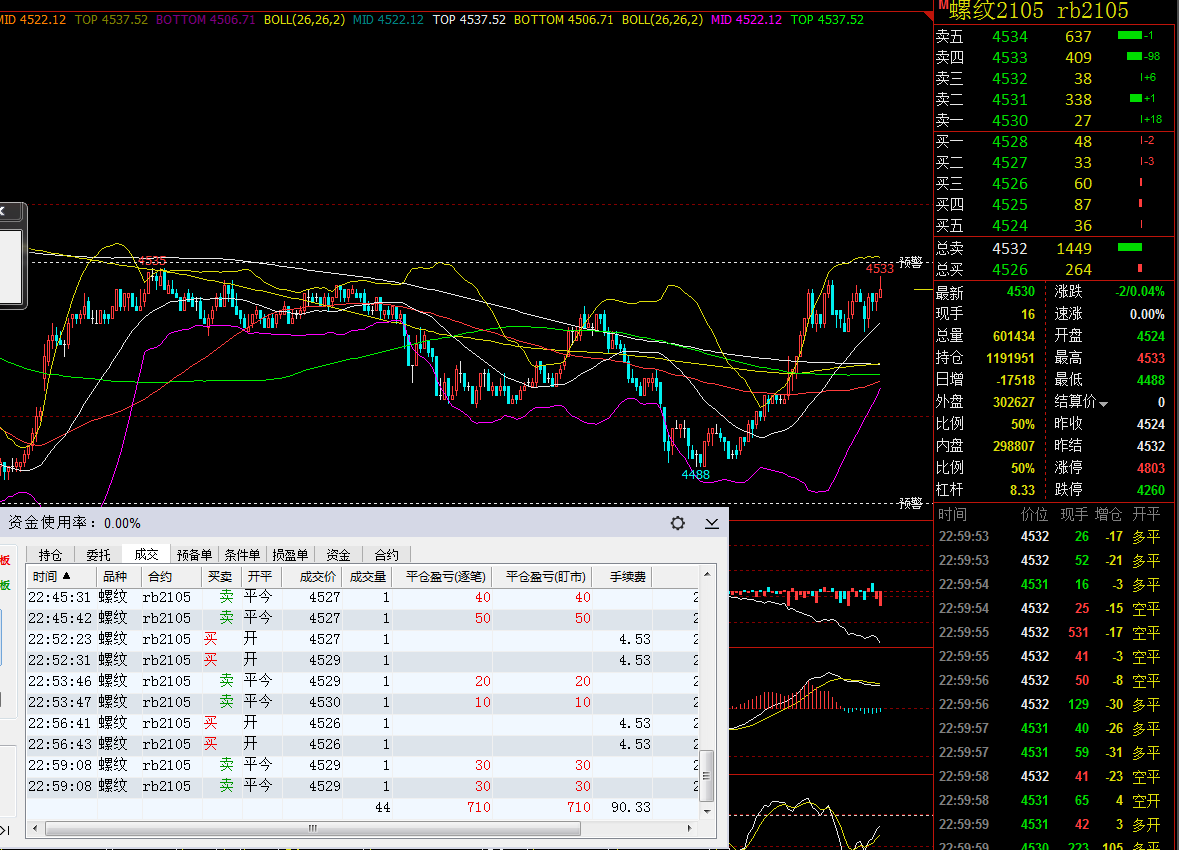Click the horizontal scrollbar right arrow
The height and width of the screenshot is (850, 1179).
(690, 828)
